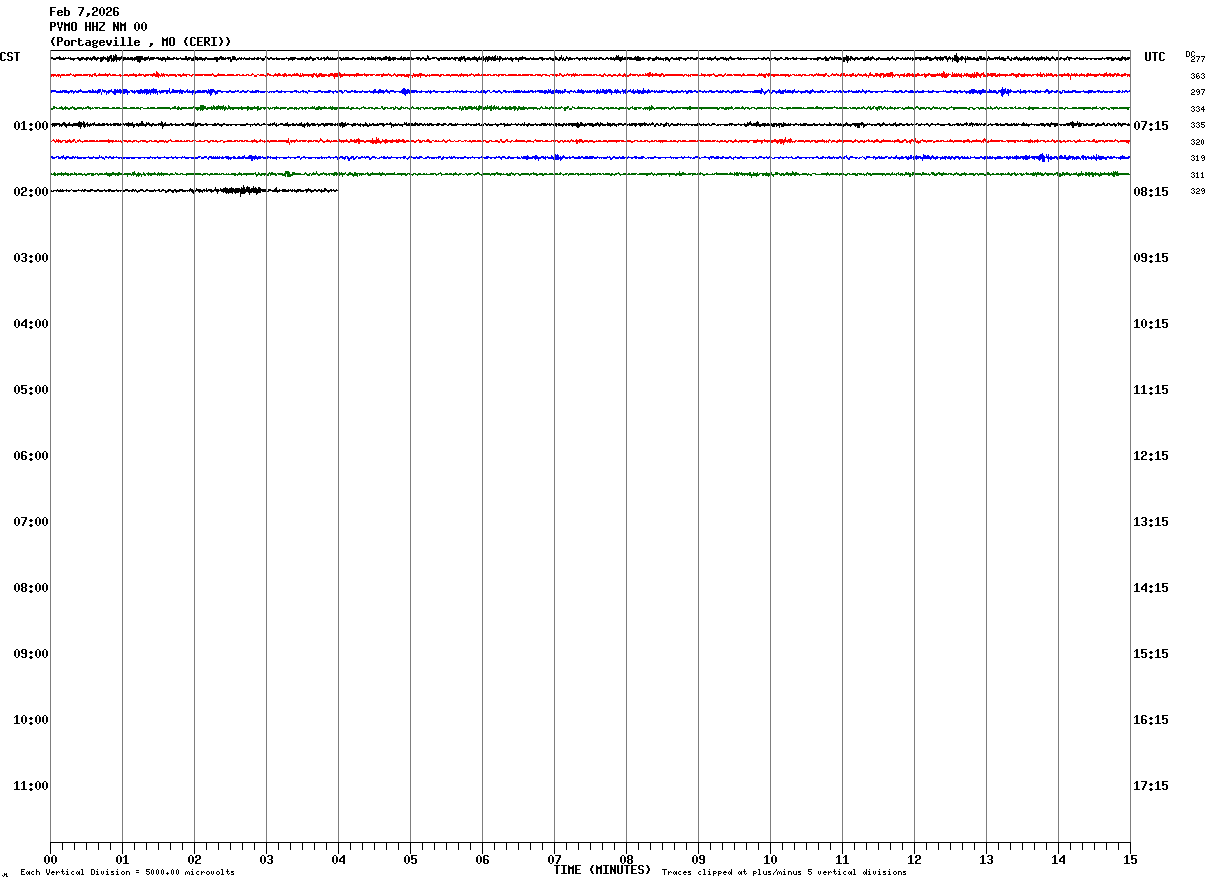Click the minute 09 axis label

(698, 860)
